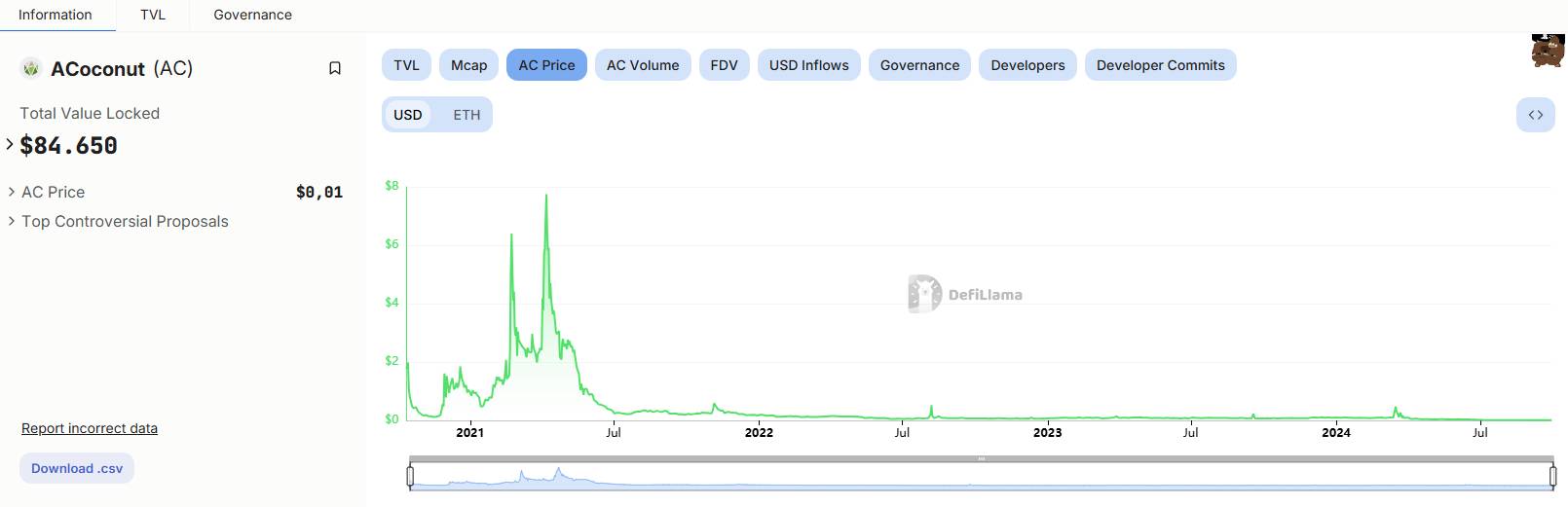Click the 2022 x-axis label
The image size is (1568, 507).
759,432
